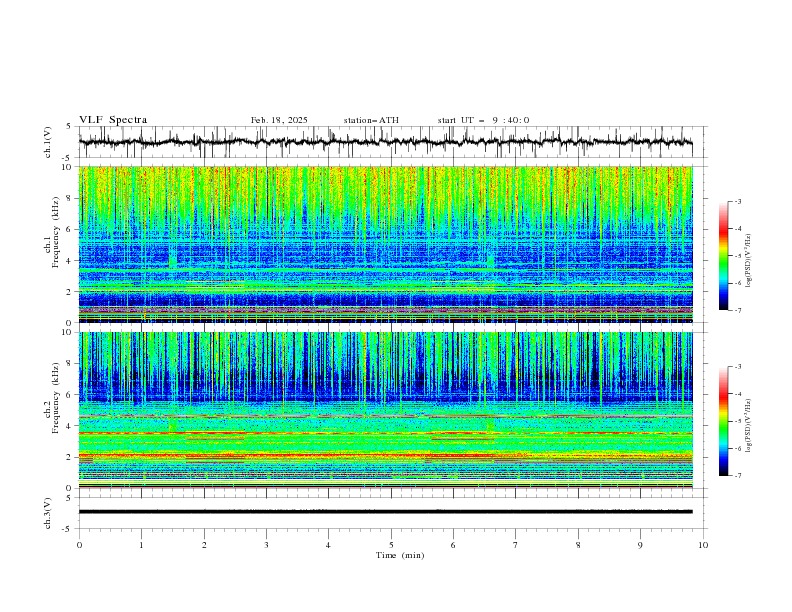
Task: Click inside the ch.2 spectrogram panel
Action: (385, 410)
